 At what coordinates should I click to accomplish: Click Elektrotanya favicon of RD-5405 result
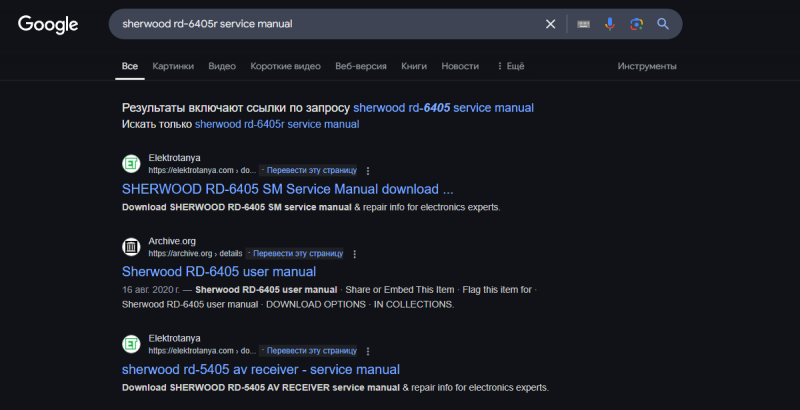tap(131, 344)
